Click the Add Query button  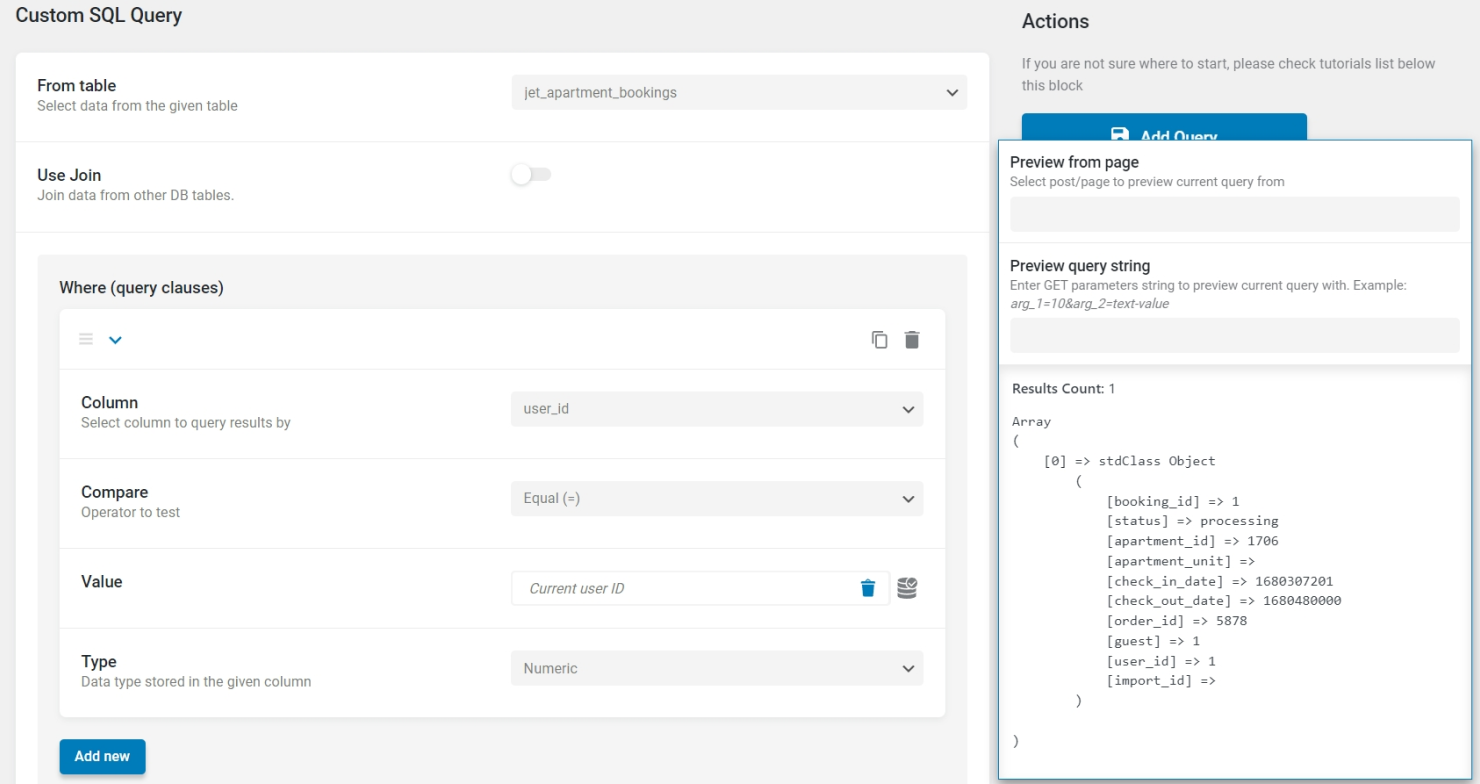click(1164, 128)
